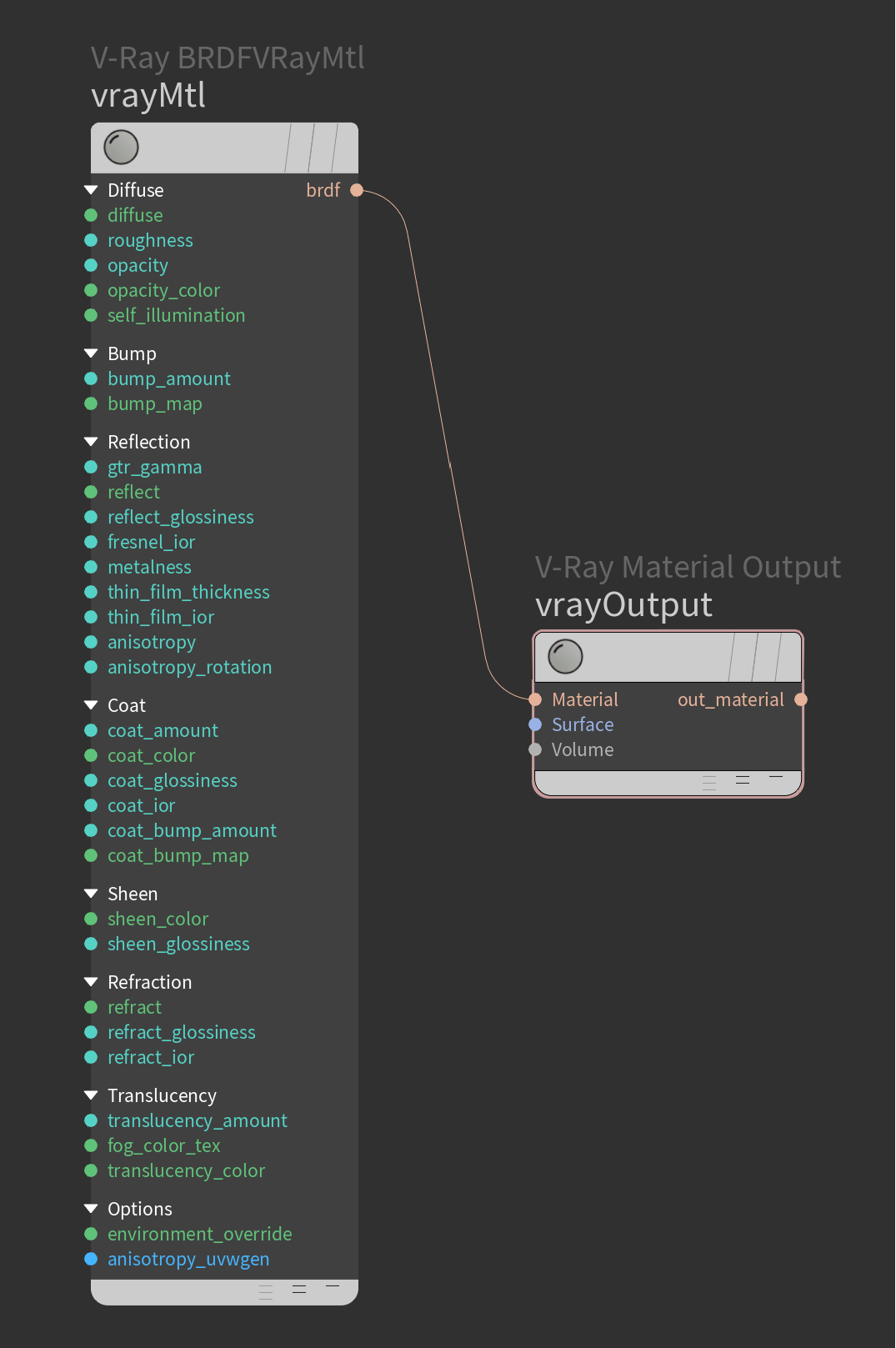The height and width of the screenshot is (1348, 896).
Task: Click the one-line collapse icon on vrayOutput footer
Action: coord(776,777)
